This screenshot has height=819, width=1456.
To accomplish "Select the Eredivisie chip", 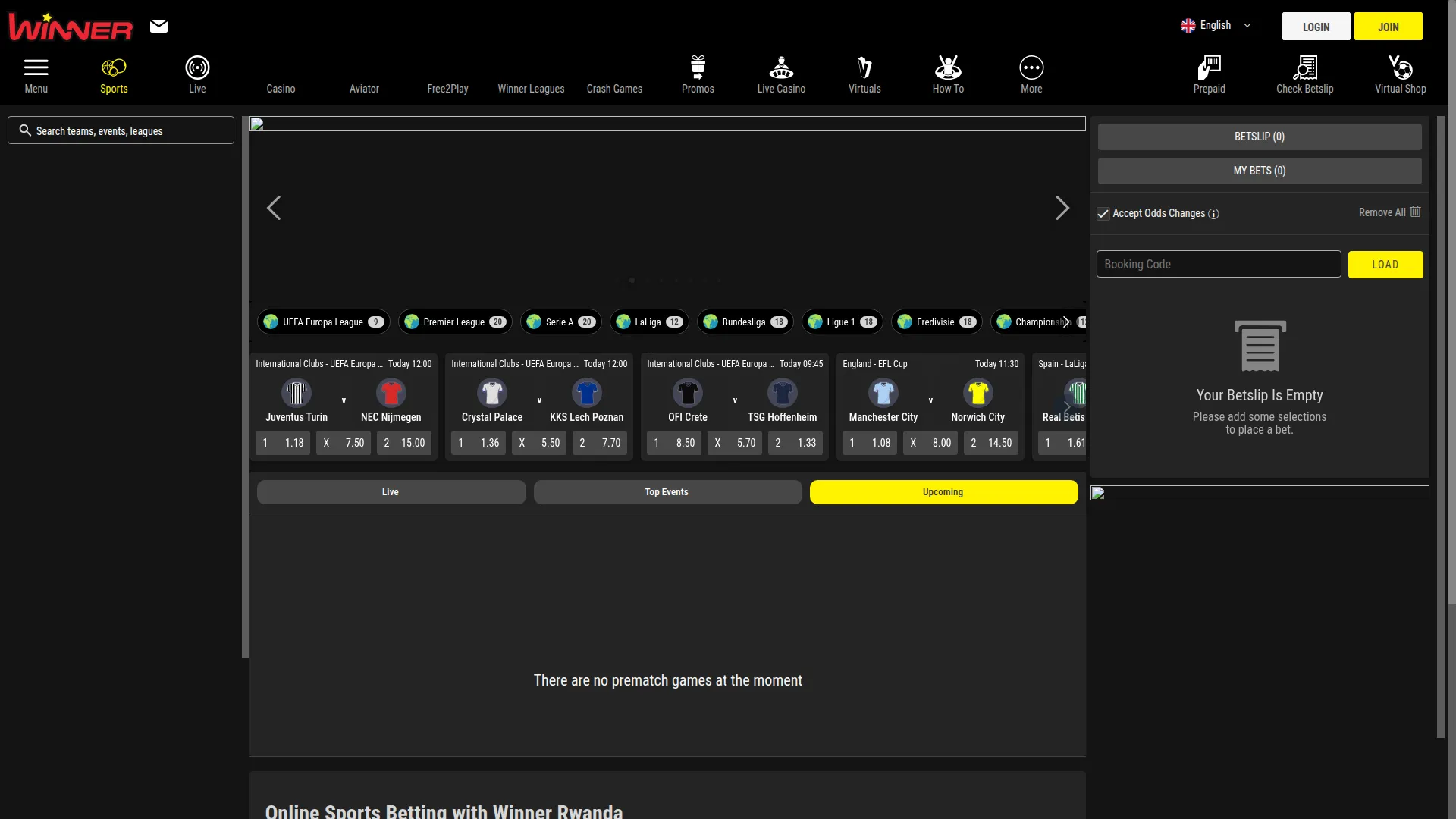I will (937, 322).
